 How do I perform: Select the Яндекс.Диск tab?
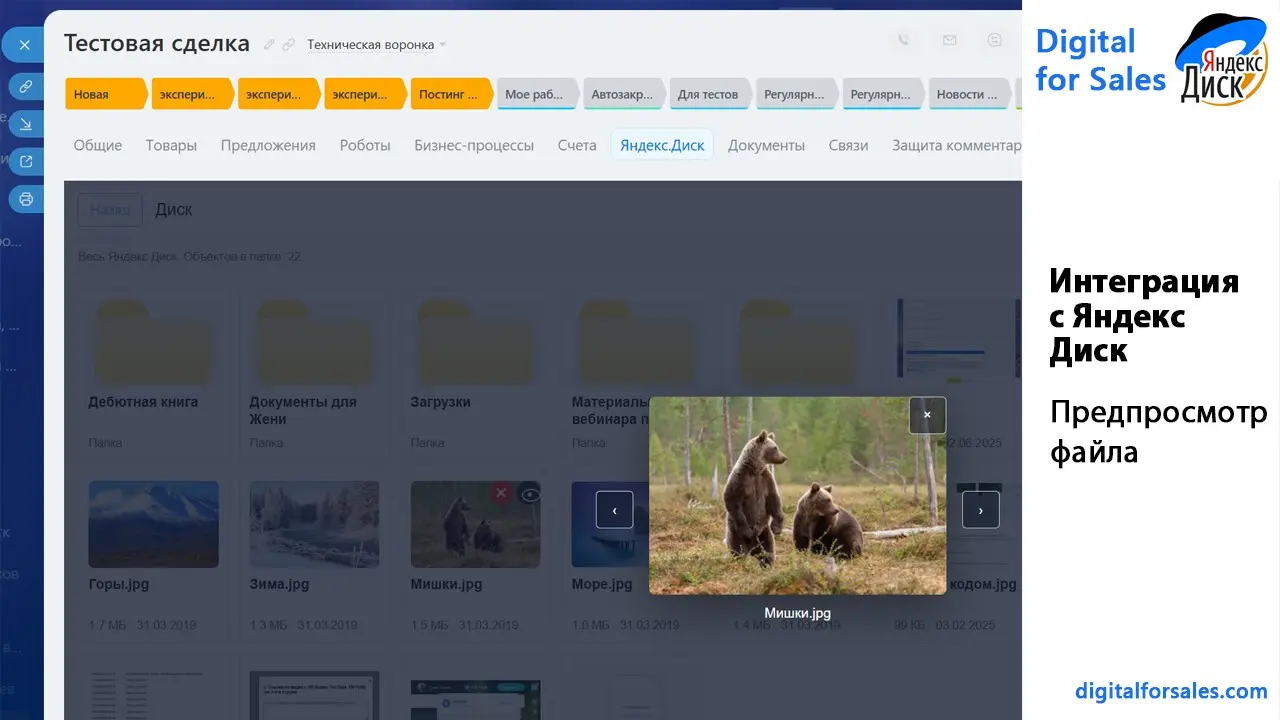[662, 145]
